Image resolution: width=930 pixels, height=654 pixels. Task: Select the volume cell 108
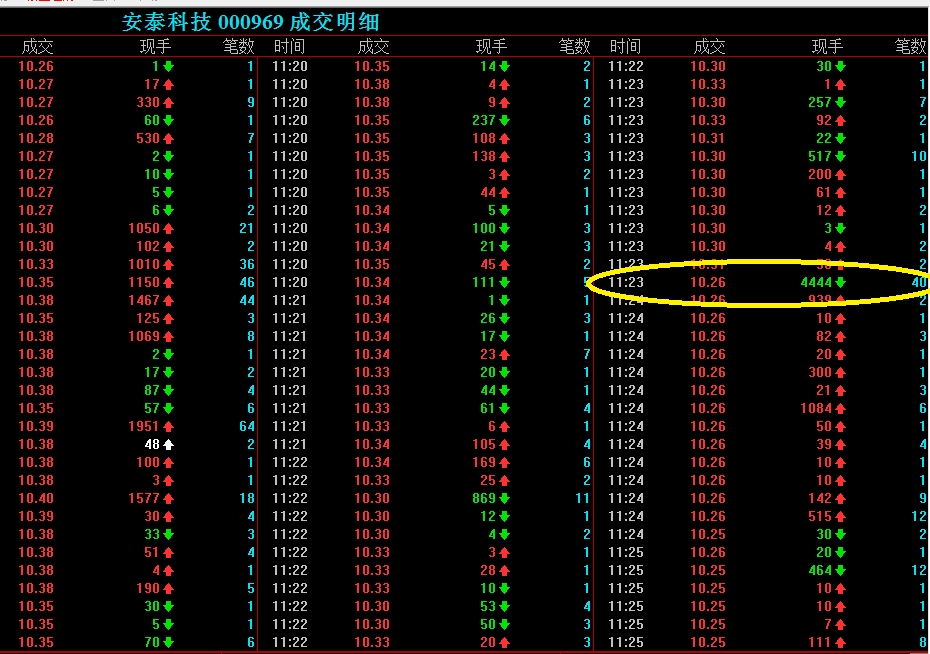point(484,139)
